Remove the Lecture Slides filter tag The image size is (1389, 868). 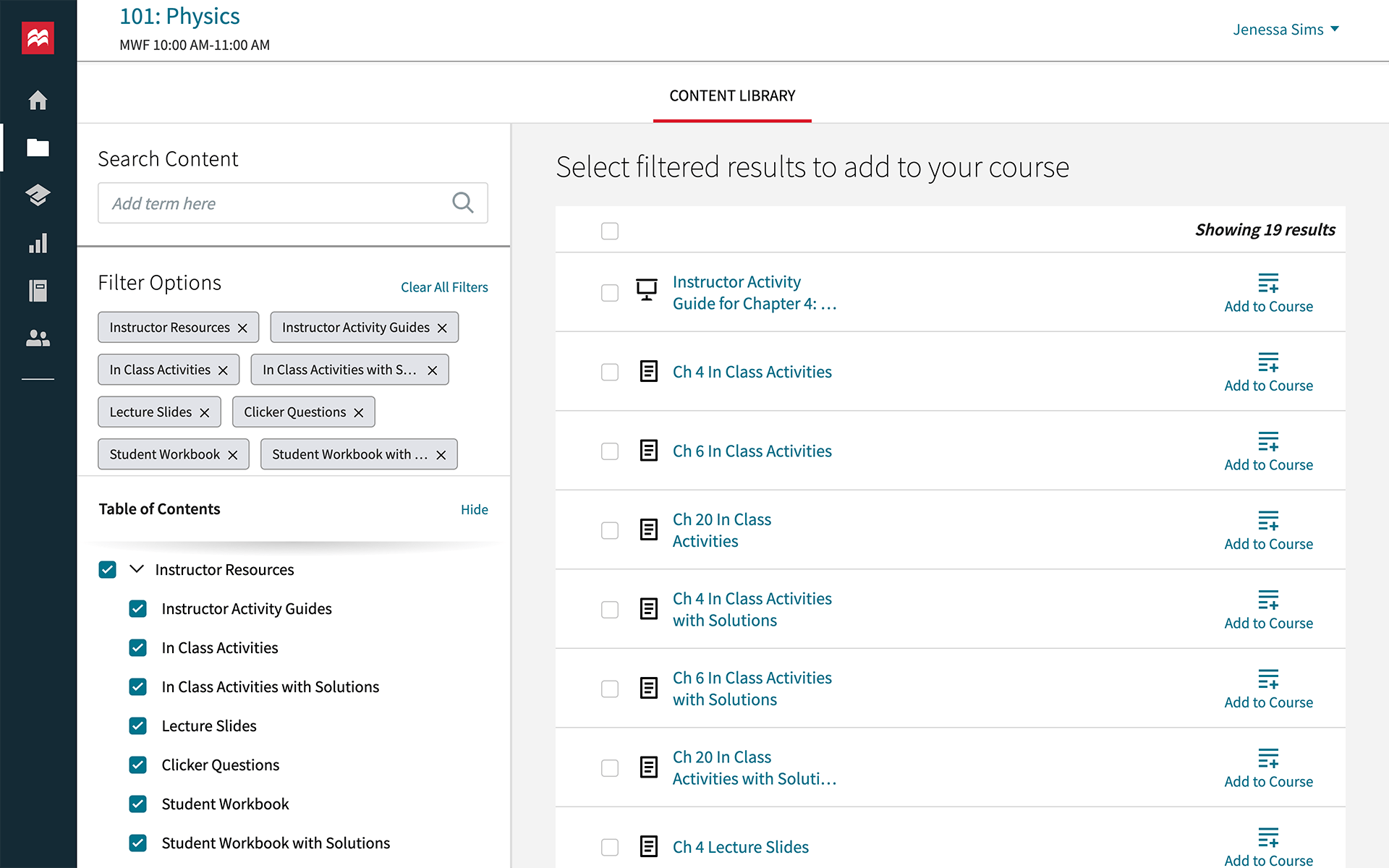click(204, 411)
